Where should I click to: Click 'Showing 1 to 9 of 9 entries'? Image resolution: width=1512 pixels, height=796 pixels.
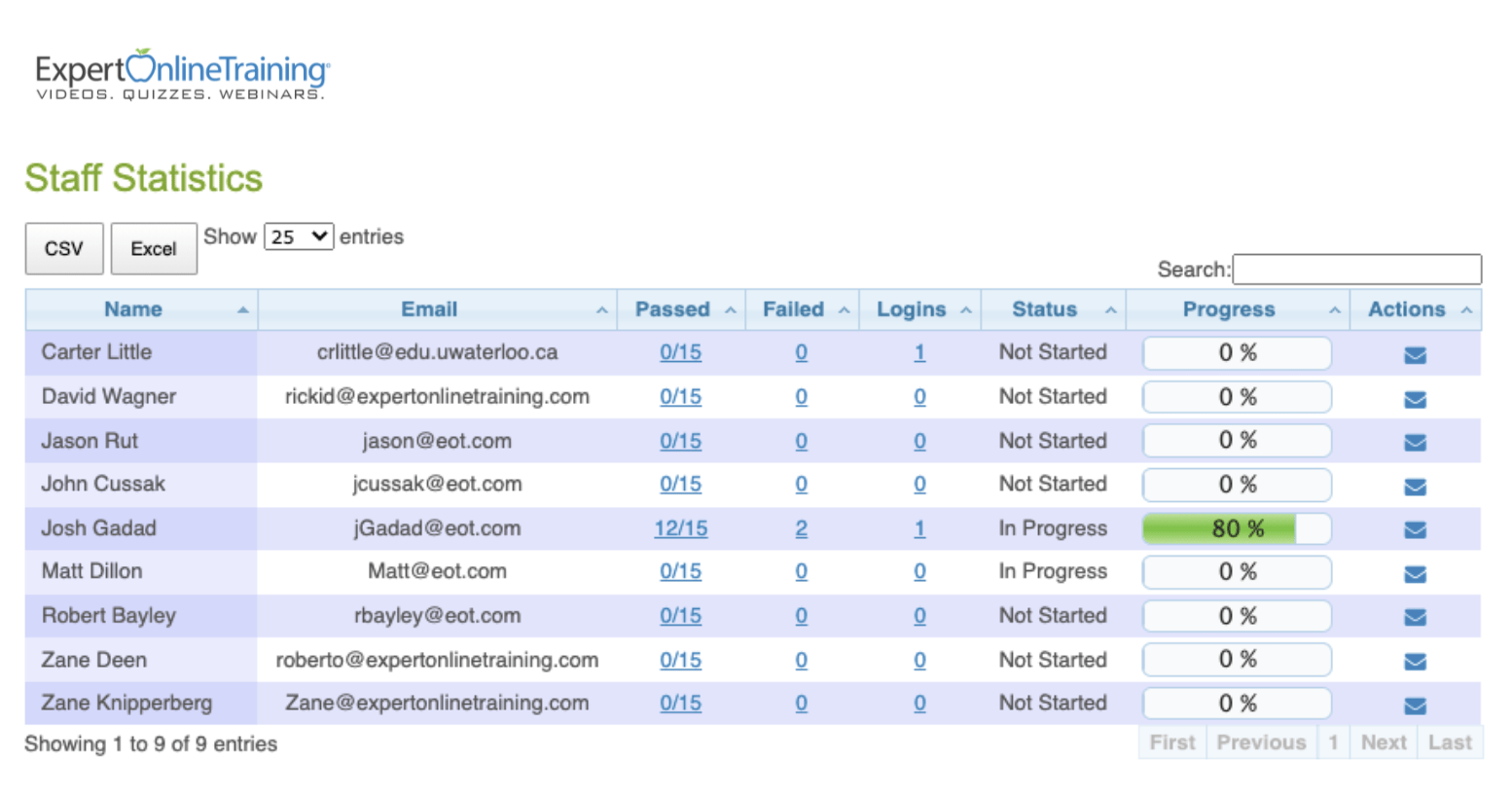click(151, 744)
